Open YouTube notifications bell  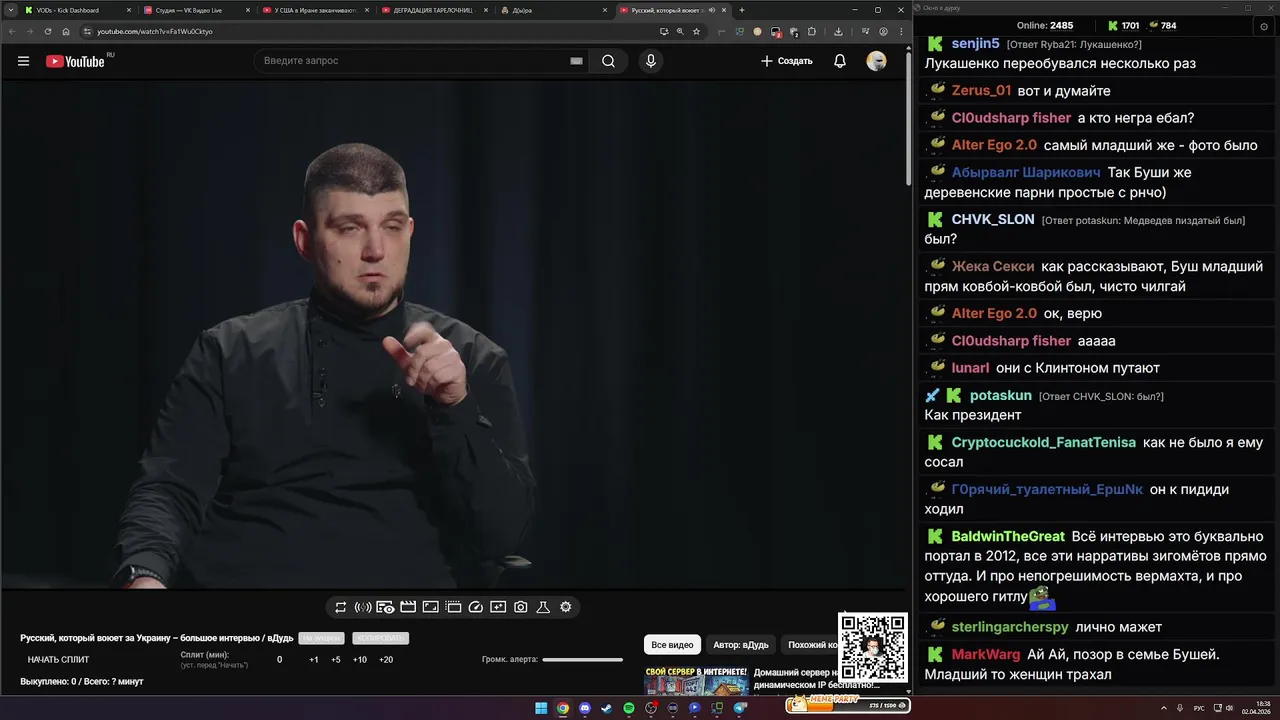[x=840, y=61]
